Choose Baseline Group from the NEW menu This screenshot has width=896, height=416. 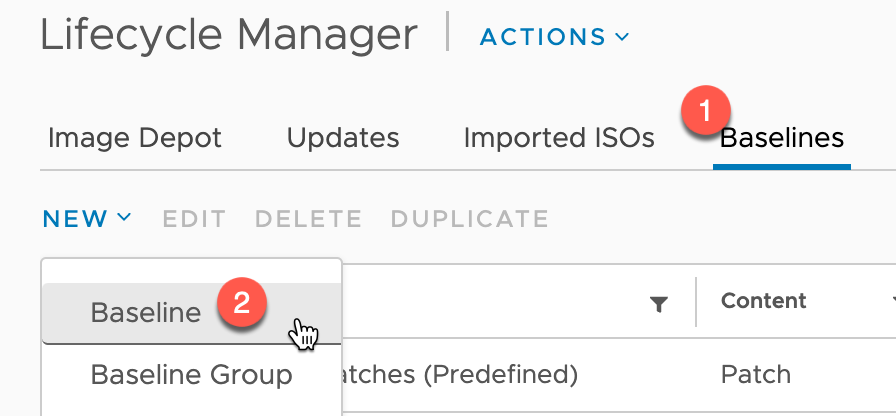coord(192,375)
